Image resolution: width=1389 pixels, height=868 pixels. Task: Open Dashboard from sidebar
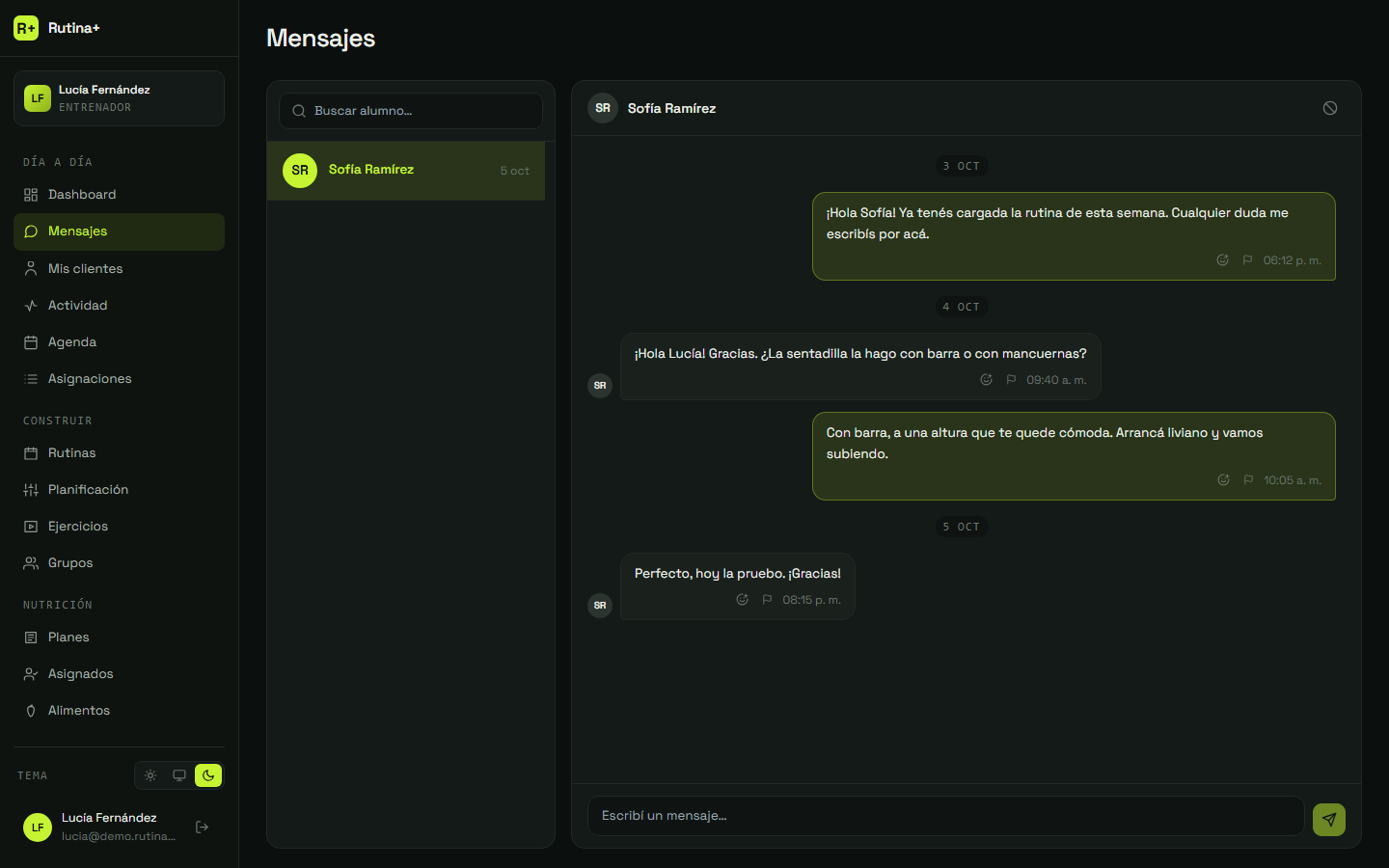point(119,195)
